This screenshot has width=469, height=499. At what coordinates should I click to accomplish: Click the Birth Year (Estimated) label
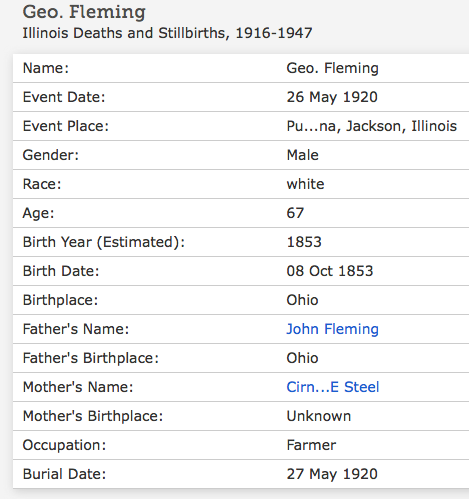tap(104, 242)
